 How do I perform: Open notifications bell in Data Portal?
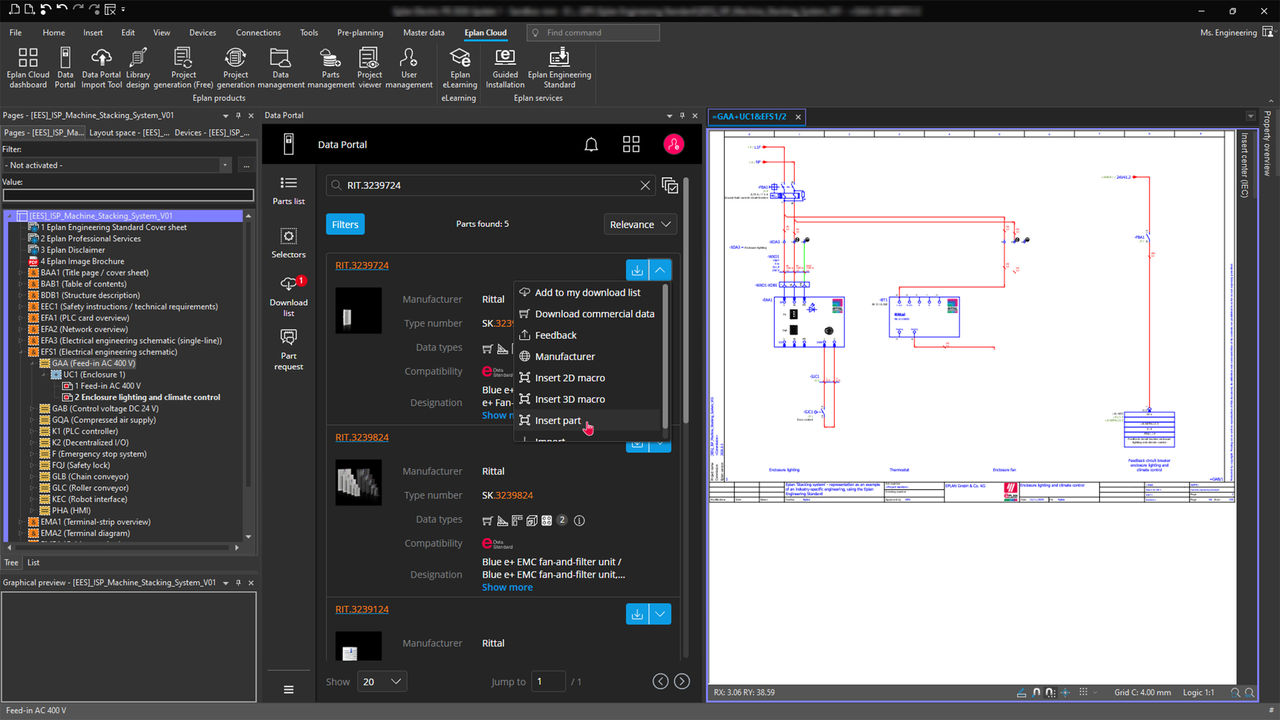(591, 145)
